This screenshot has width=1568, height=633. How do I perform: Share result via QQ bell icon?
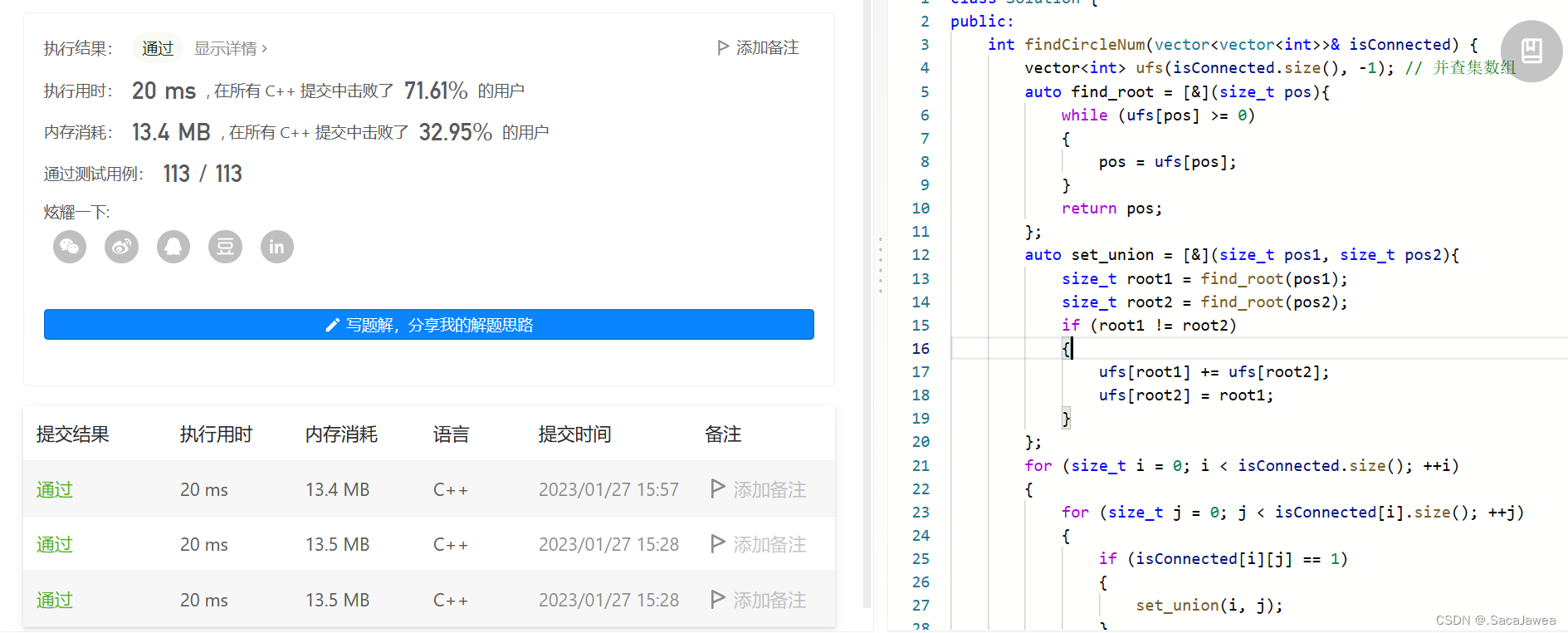tap(173, 247)
